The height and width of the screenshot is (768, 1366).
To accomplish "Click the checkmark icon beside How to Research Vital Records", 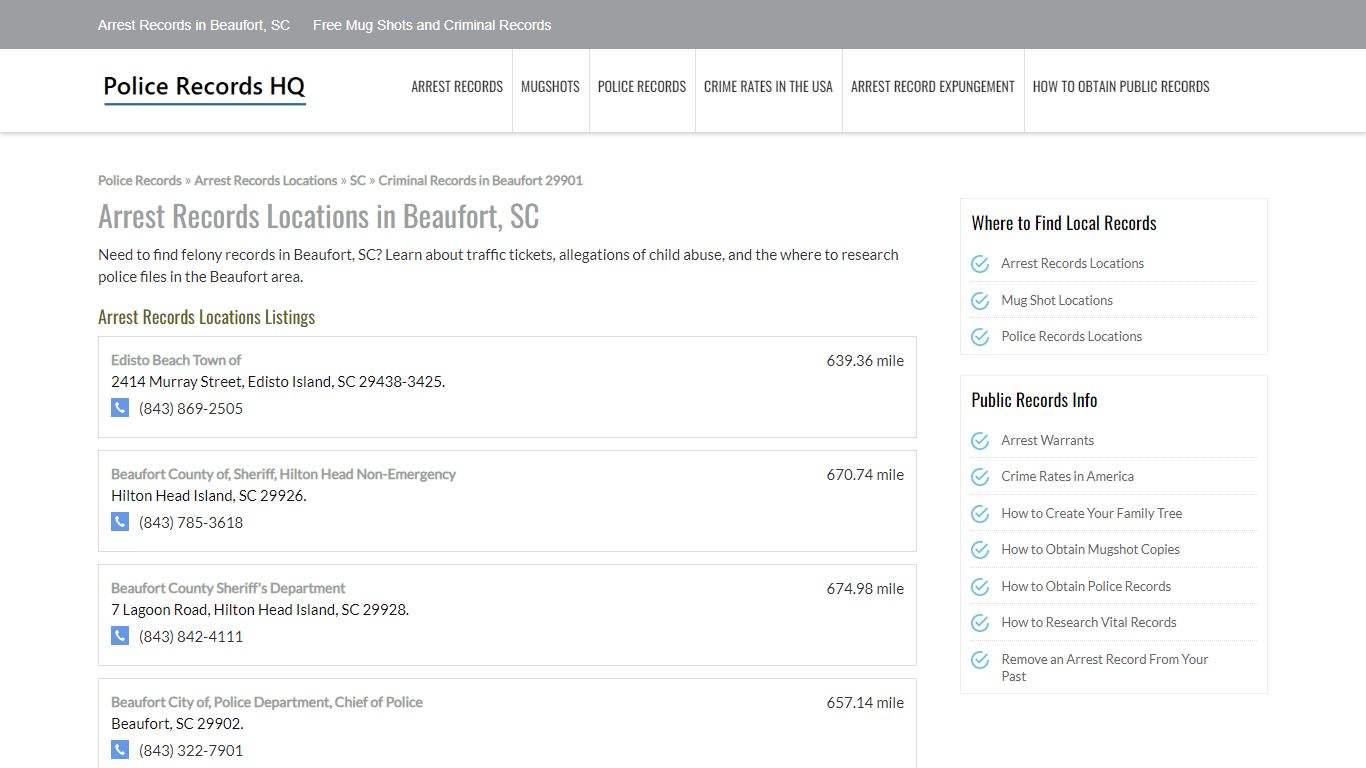I will pyautogui.click(x=980, y=623).
